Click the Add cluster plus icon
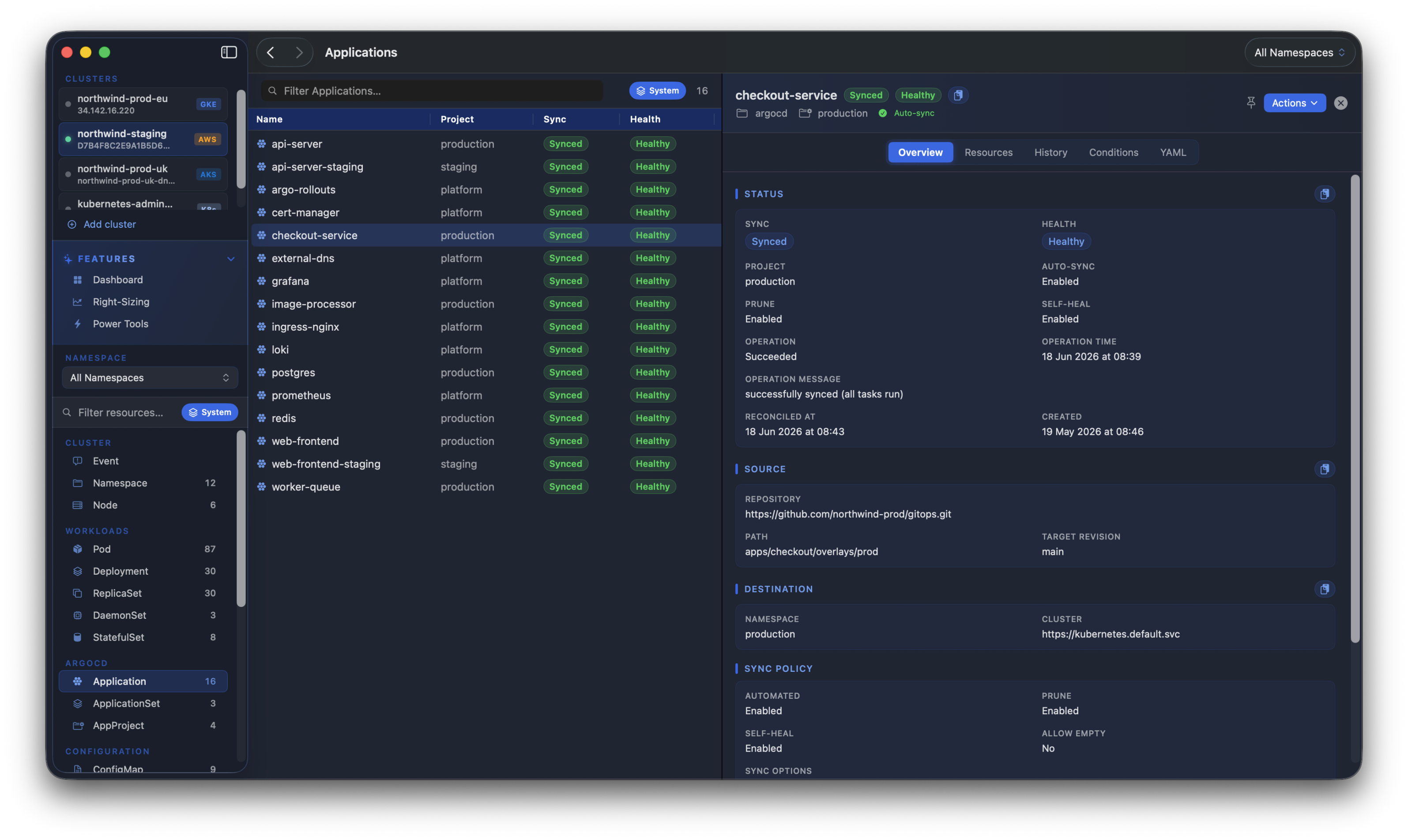This screenshot has width=1408, height=840. [x=72, y=224]
